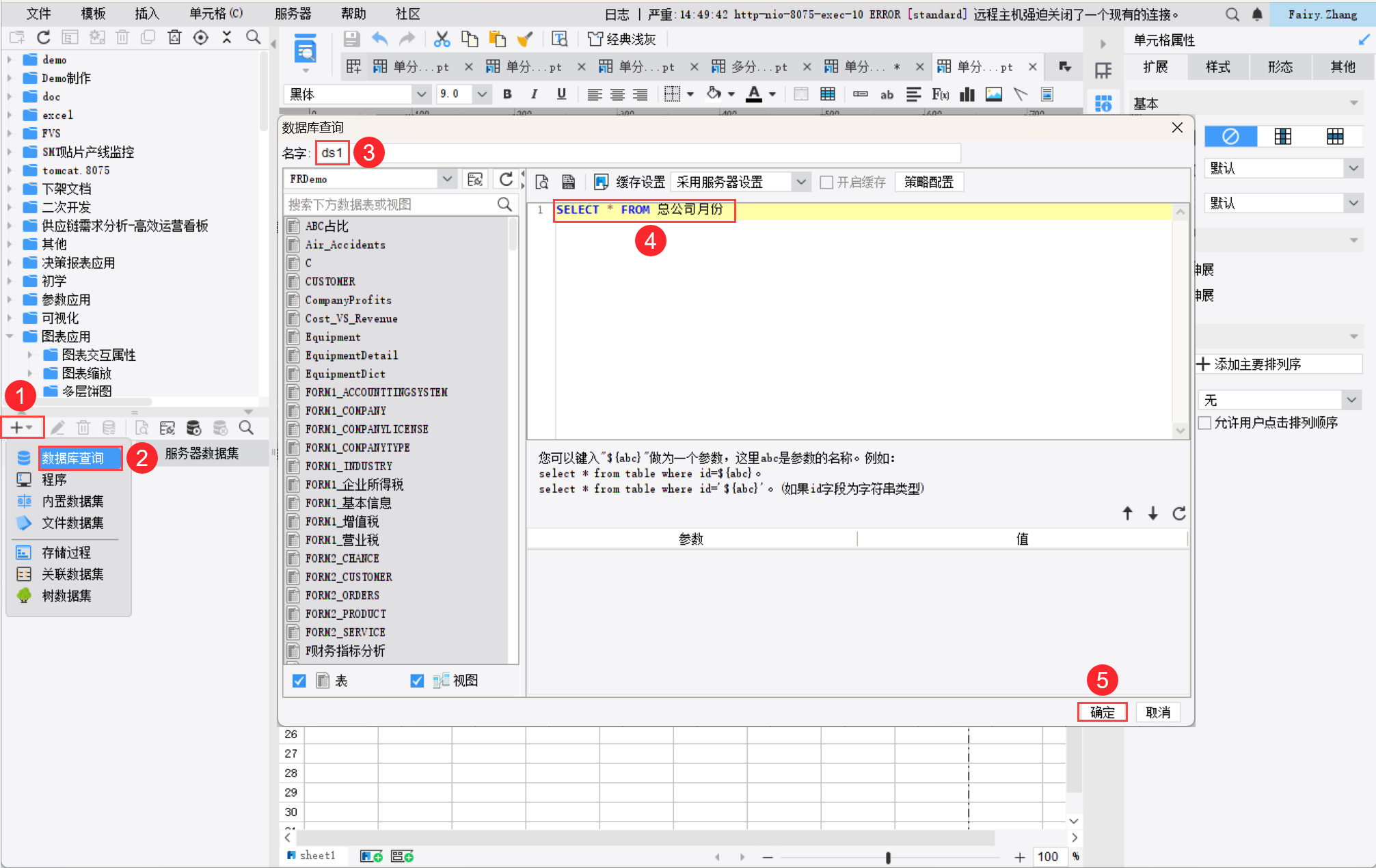Click the cut scissors icon
The width and height of the screenshot is (1376, 868).
click(442, 39)
